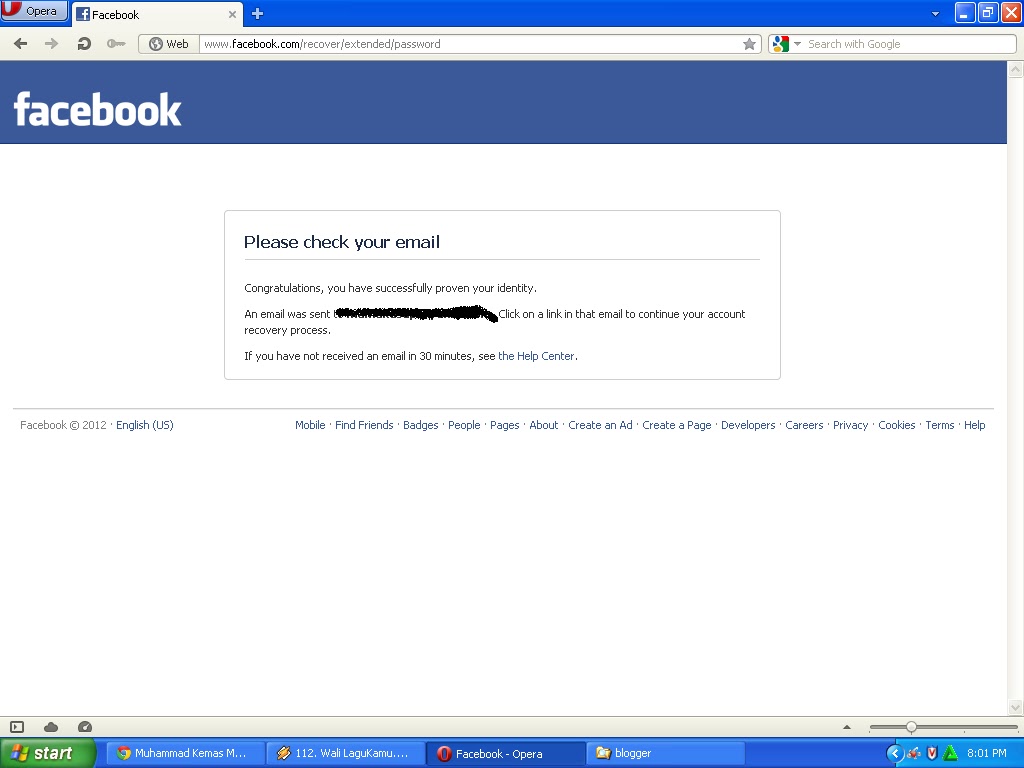Click the system clock 8:01 PM
Image resolution: width=1024 pixels, height=768 pixels.
987,754
